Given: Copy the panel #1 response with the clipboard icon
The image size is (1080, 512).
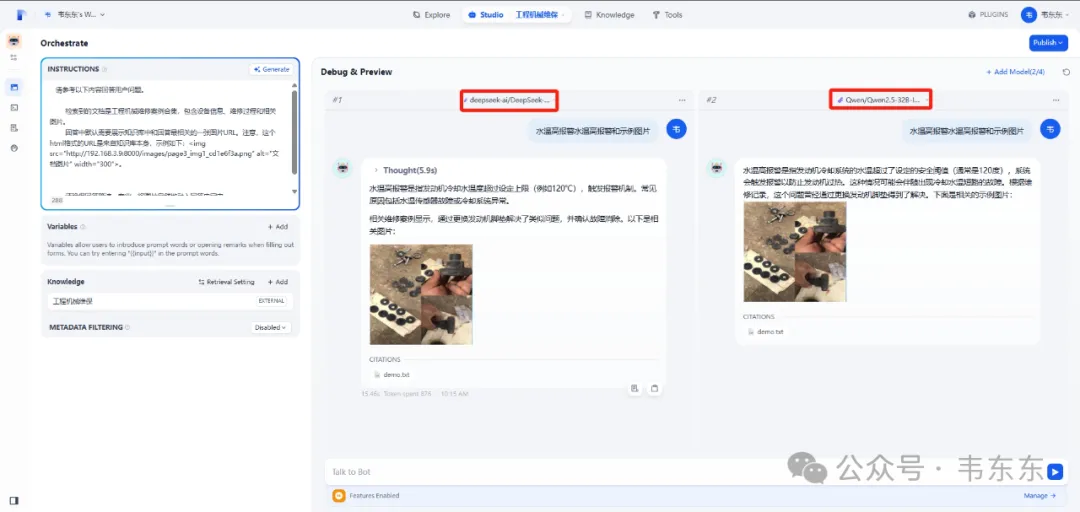Looking at the screenshot, I should [654, 388].
